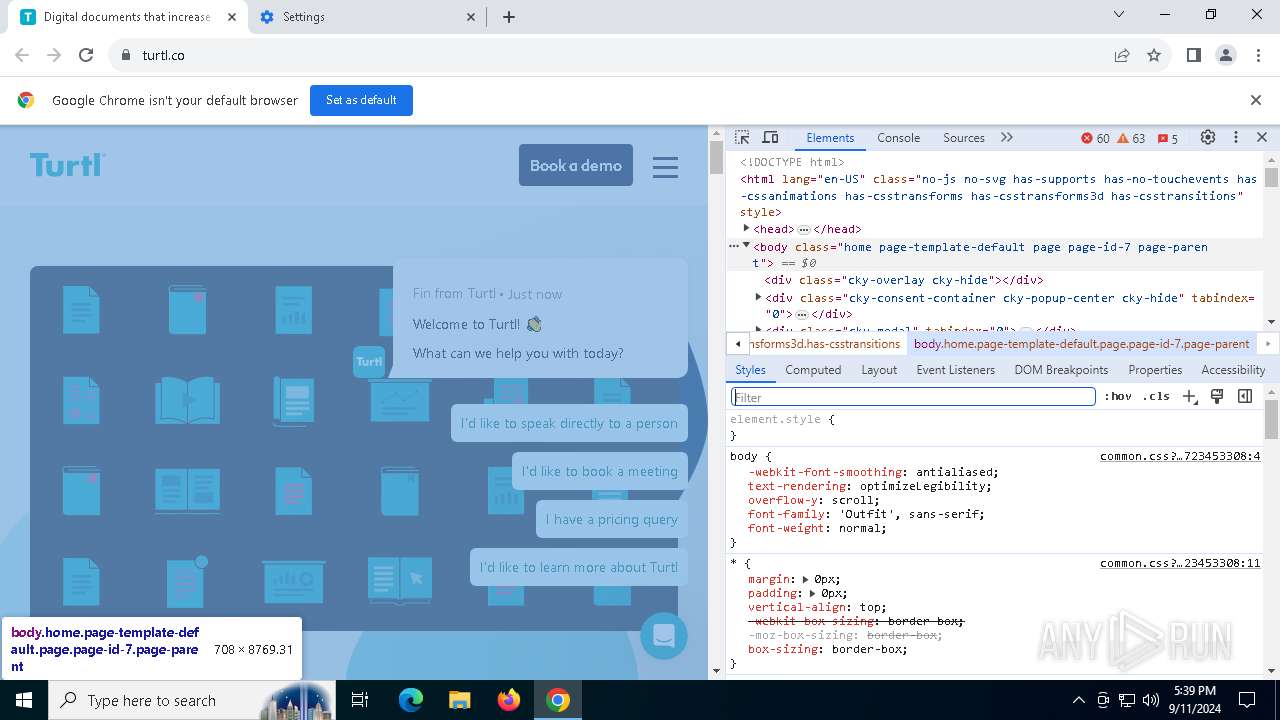
Task: Open common.css link for body rule
Action: (x=1180, y=456)
